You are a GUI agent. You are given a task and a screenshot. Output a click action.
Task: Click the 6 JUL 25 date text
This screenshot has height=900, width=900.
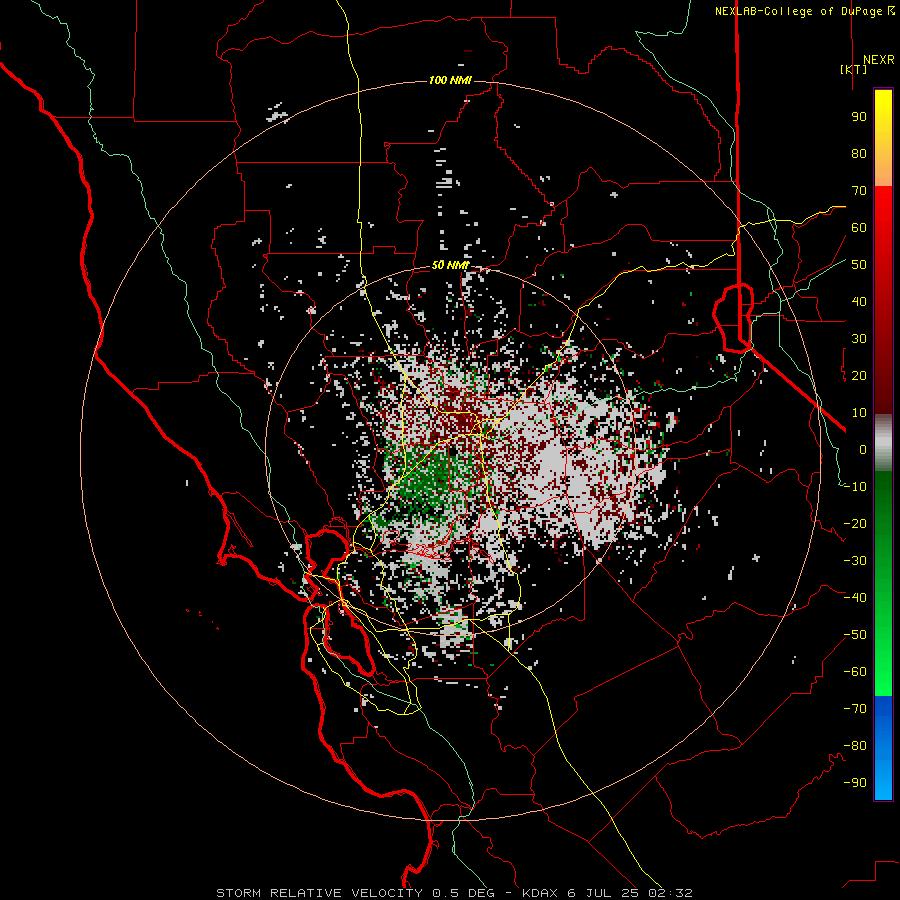point(603,893)
